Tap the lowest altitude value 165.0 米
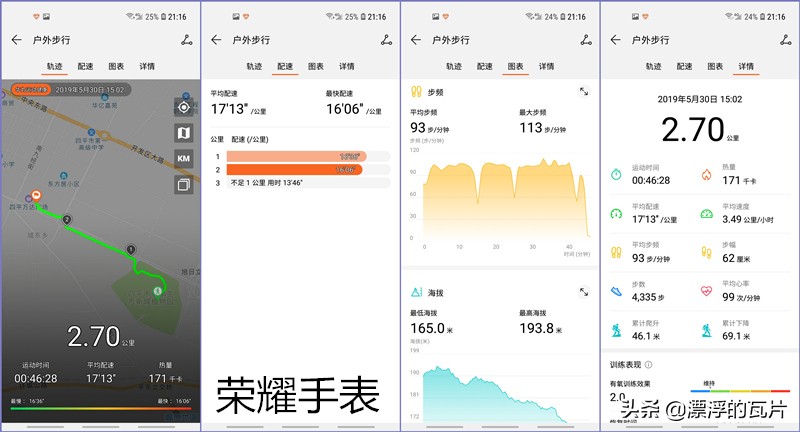Screen dimensions: 800x432 [432, 328]
